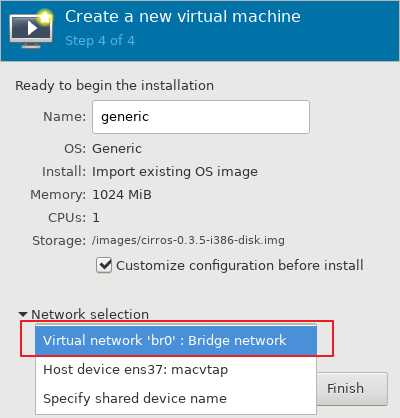400x418 pixels.
Task: Click the 'Name:' field label
Action: pyautogui.click(x=64, y=117)
